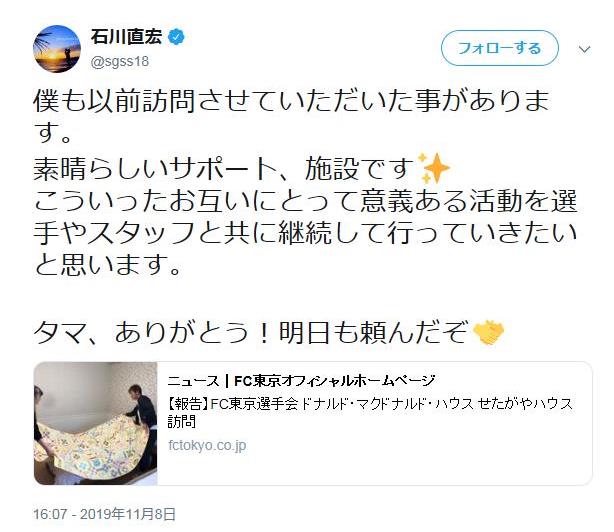Click the sparkles emoji after 施設です

(x=433, y=168)
